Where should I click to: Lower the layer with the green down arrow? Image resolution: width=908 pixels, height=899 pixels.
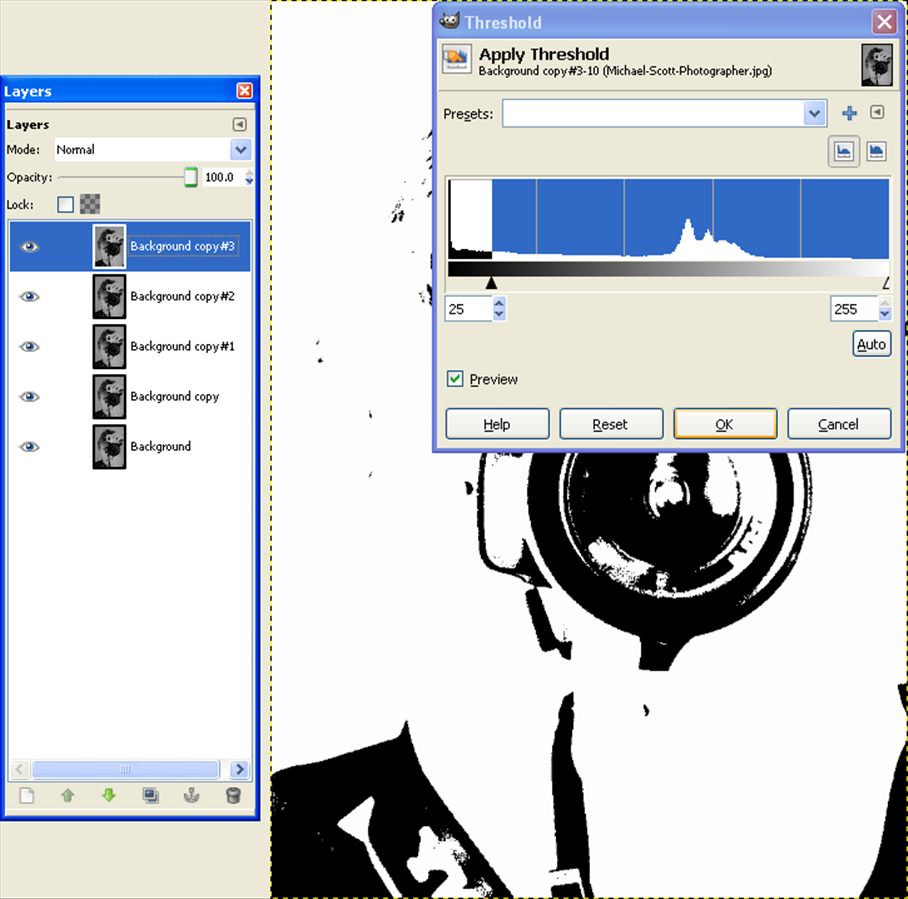(109, 795)
